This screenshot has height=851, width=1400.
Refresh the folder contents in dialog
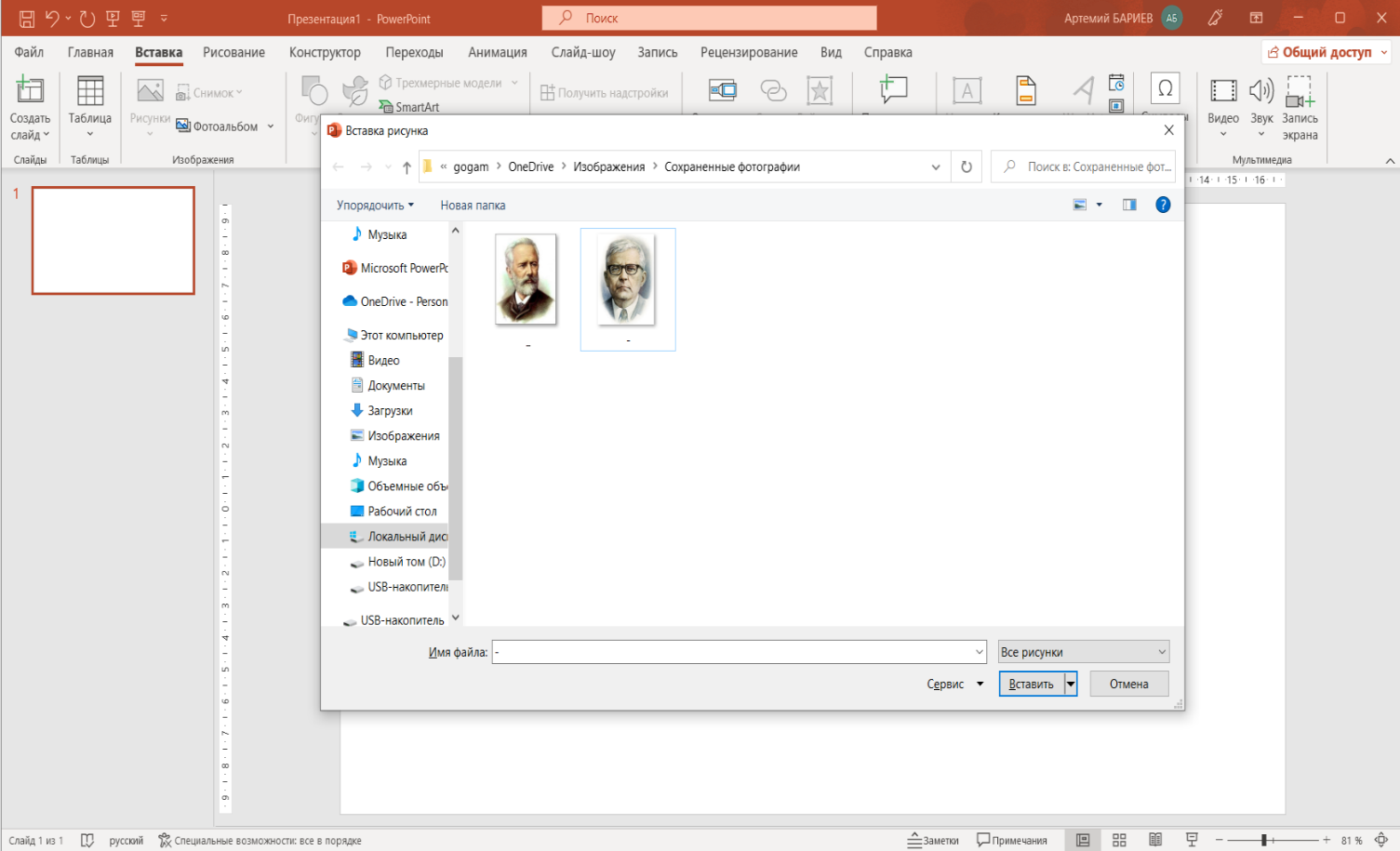pyautogui.click(x=967, y=167)
